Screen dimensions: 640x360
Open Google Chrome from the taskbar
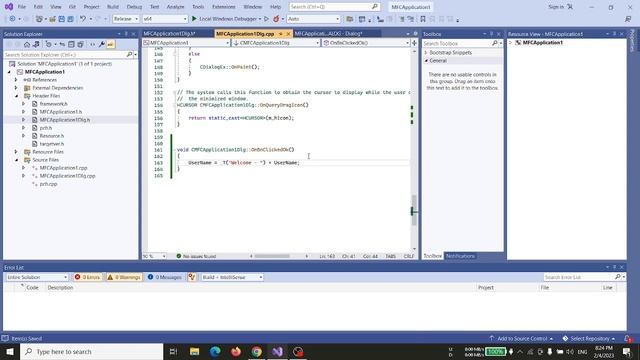(x=257, y=351)
